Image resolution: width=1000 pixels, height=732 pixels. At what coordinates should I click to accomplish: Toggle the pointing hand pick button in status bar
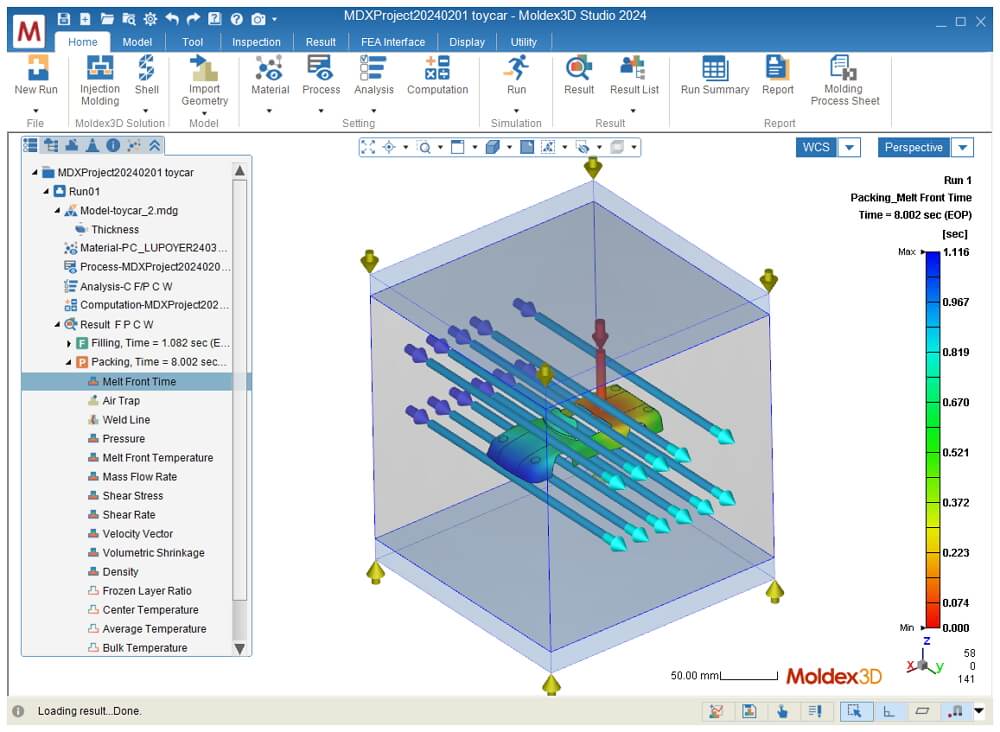(783, 711)
